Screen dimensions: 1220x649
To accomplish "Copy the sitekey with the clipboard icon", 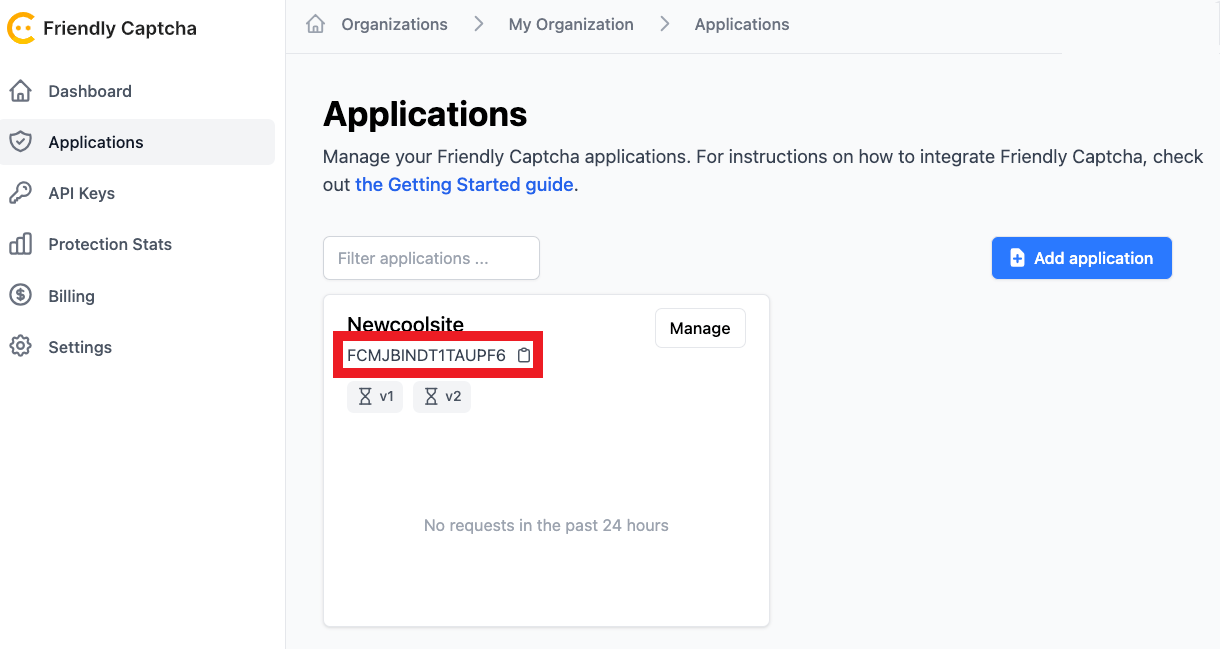I will [524, 355].
